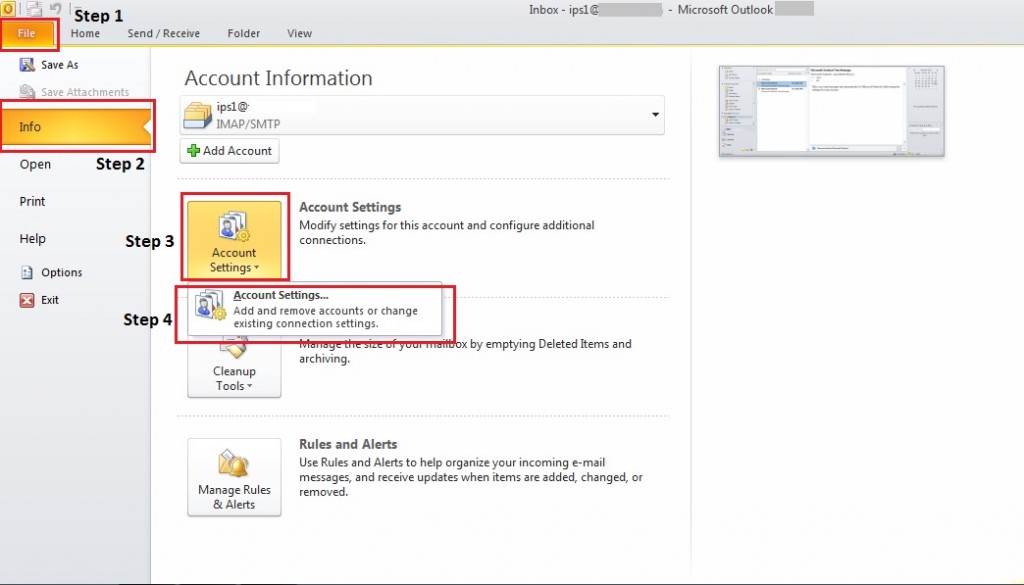The width and height of the screenshot is (1024, 585).
Task: Click Print in the left sidebar
Action: point(31,201)
